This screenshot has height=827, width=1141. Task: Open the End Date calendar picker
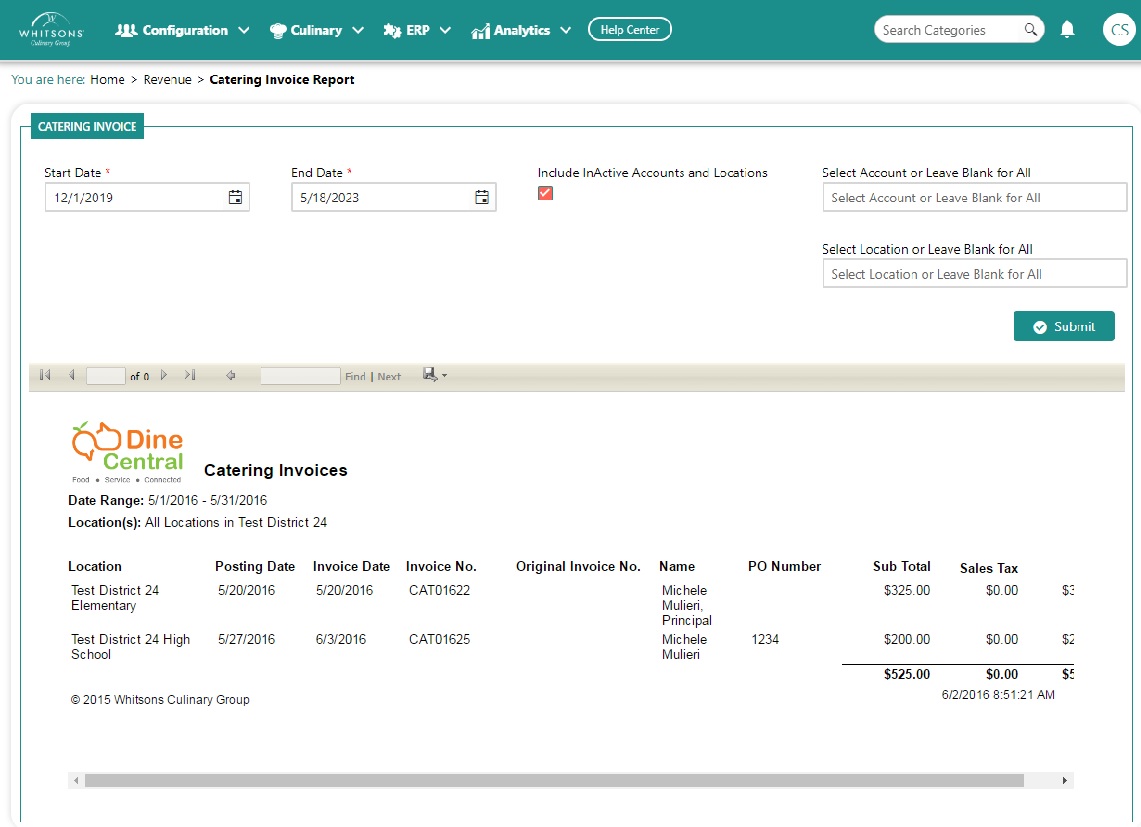482,197
